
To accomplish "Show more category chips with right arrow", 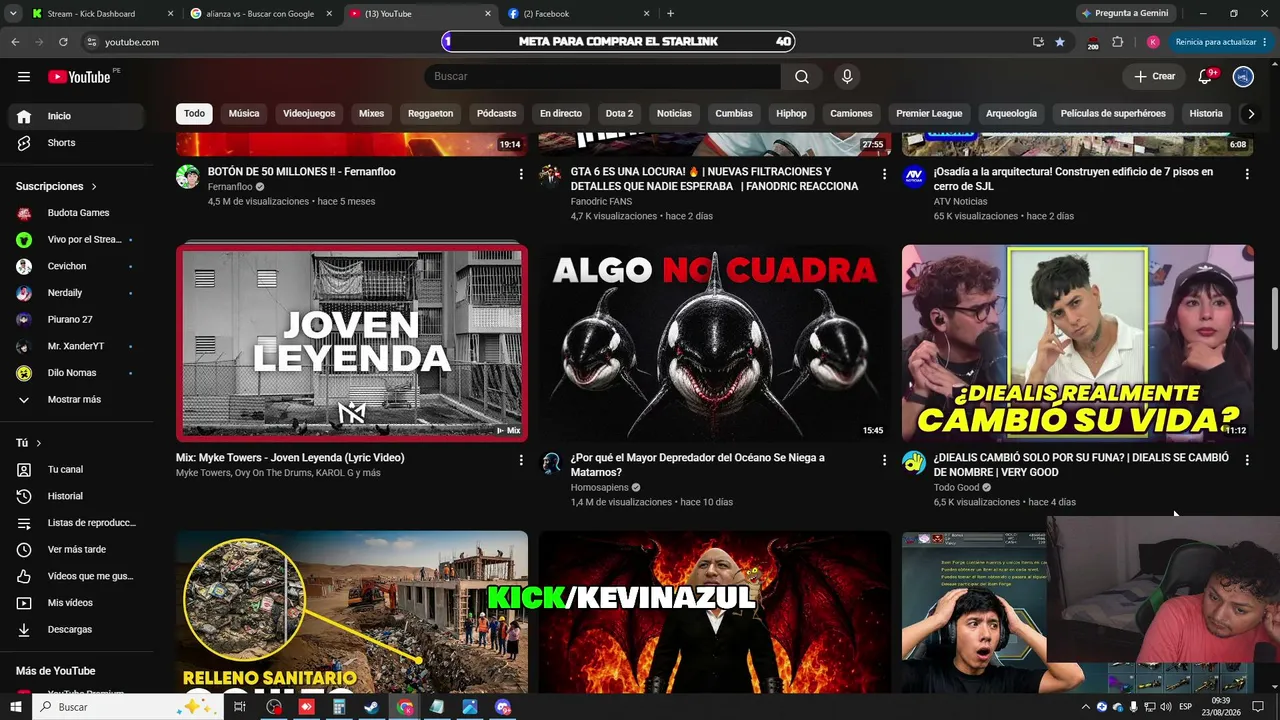I will (1250, 114).
